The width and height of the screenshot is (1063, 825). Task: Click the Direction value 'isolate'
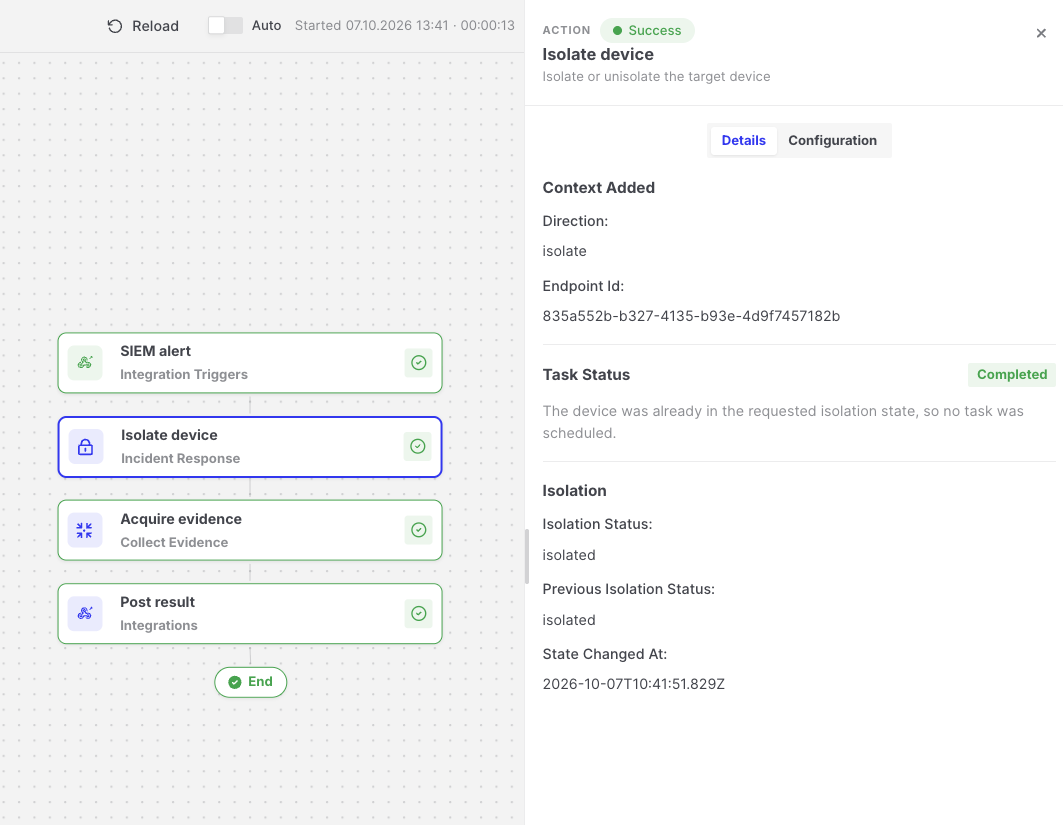(x=564, y=251)
